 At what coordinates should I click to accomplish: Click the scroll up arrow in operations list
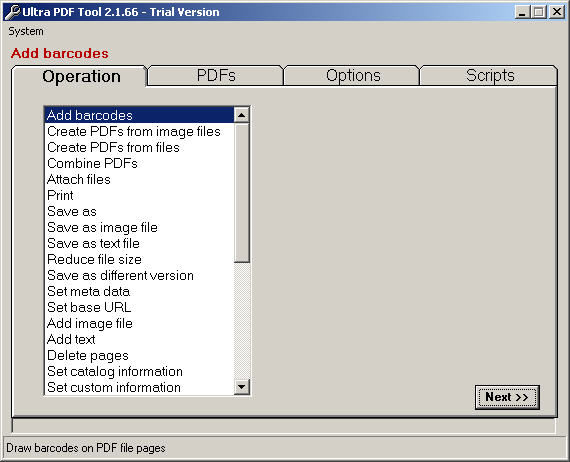(x=241, y=115)
